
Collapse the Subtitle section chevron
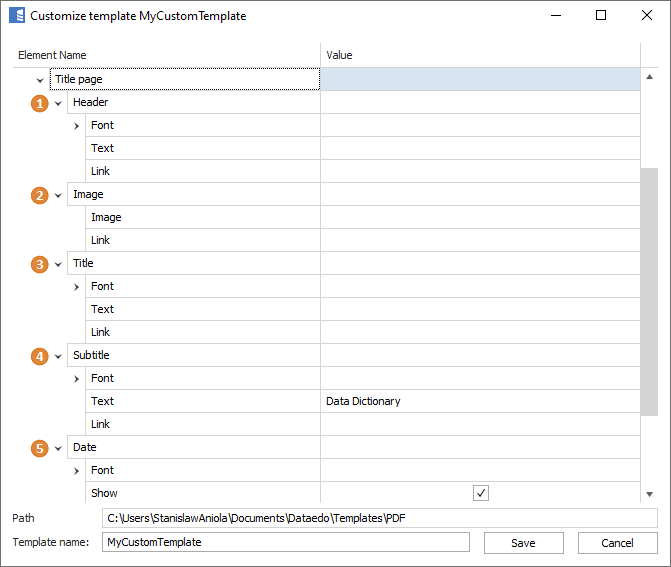(58, 356)
